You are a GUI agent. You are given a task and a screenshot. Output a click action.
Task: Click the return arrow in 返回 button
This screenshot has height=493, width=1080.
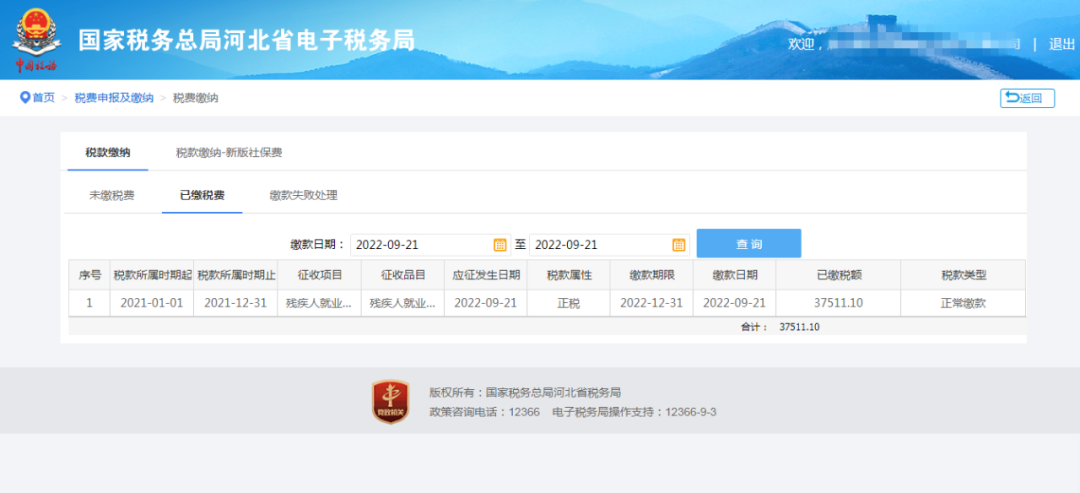coord(1012,98)
